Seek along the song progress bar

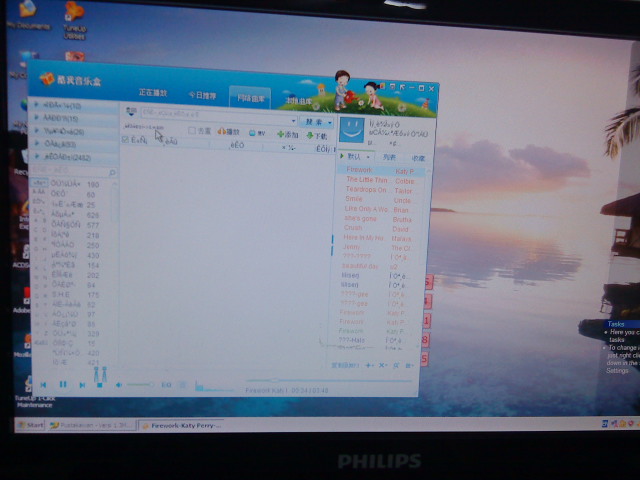[329, 380]
